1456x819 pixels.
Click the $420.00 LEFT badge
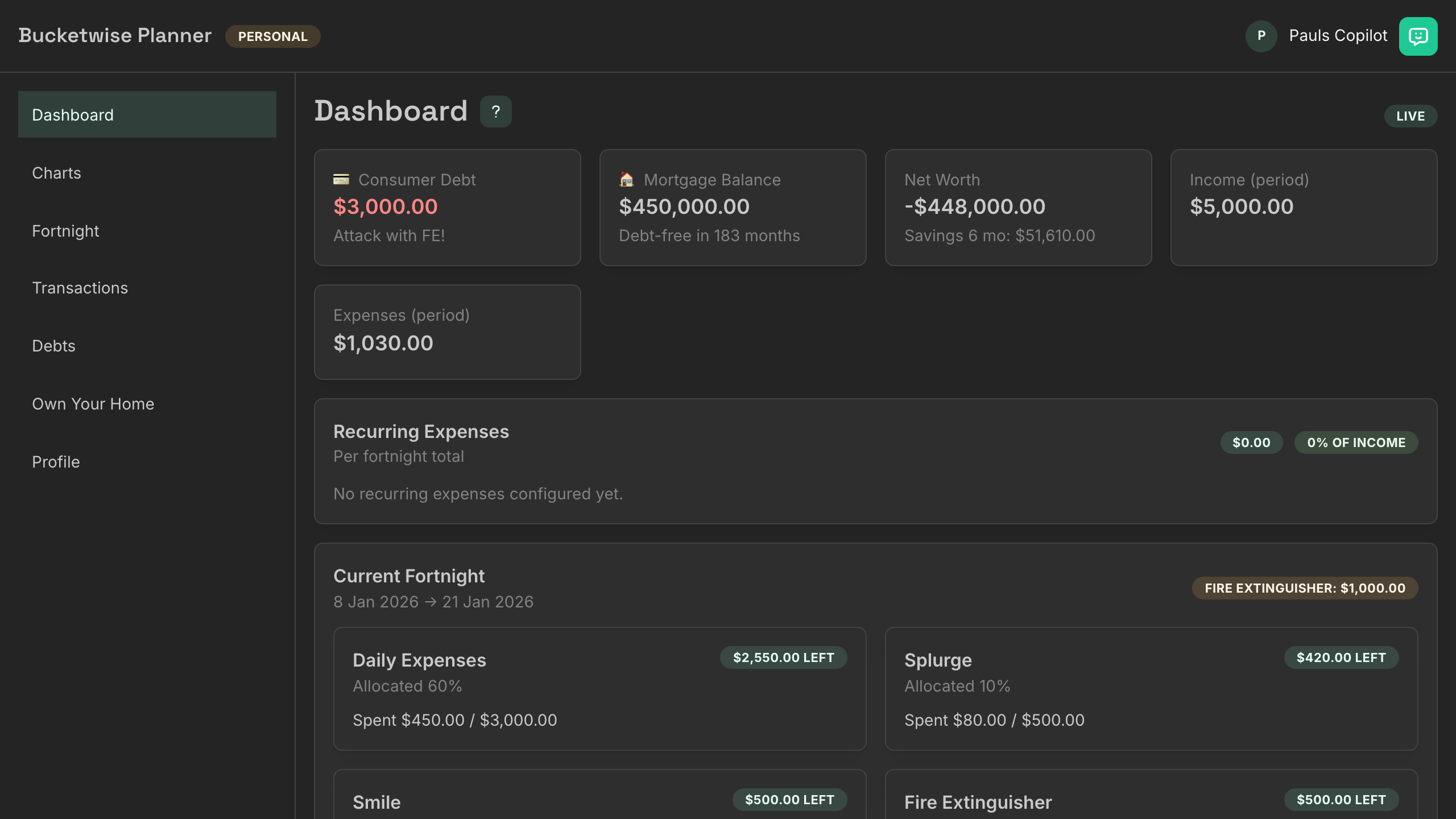(x=1341, y=657)
